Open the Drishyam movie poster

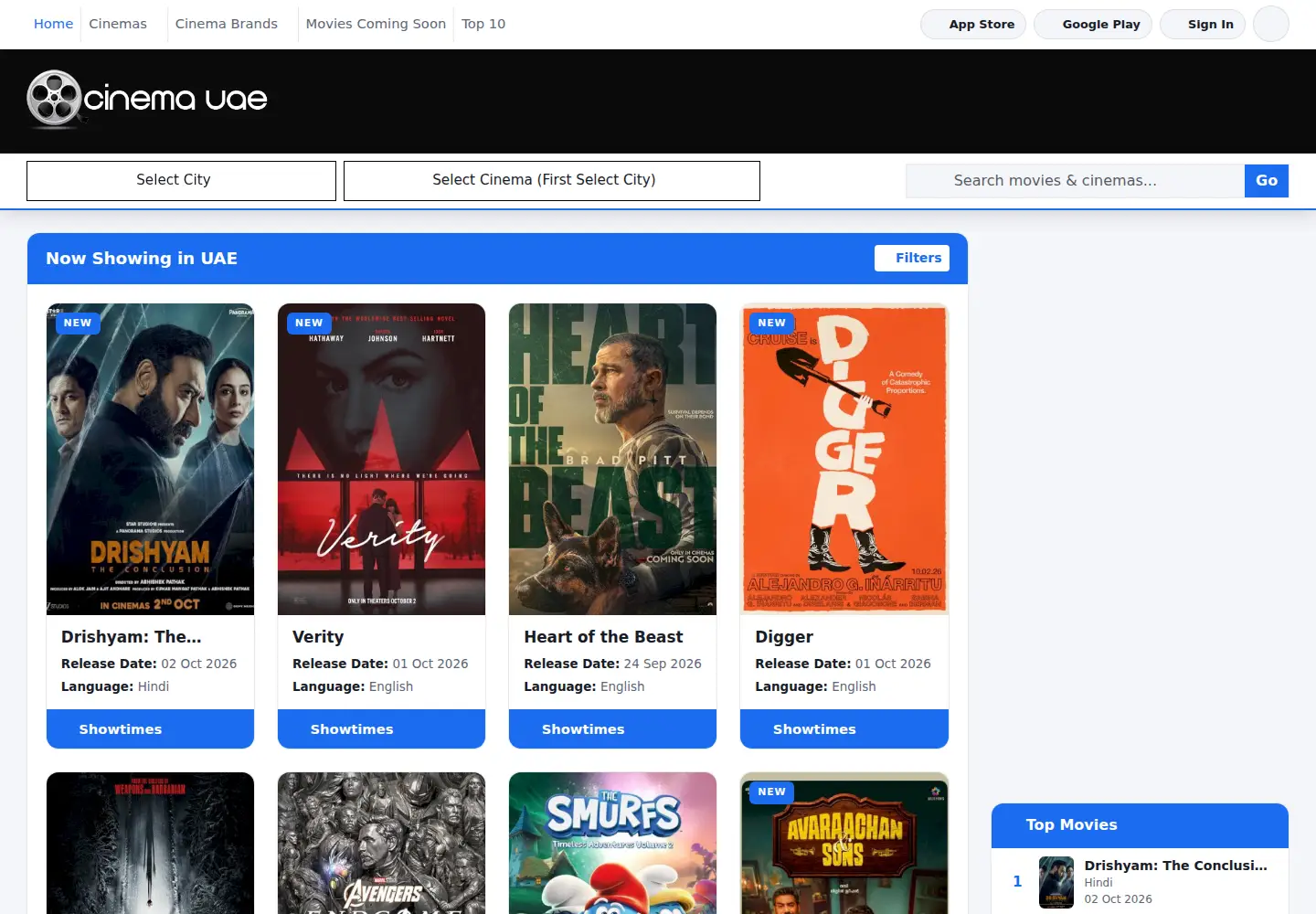pyautogui.click(x=150, y=459)
